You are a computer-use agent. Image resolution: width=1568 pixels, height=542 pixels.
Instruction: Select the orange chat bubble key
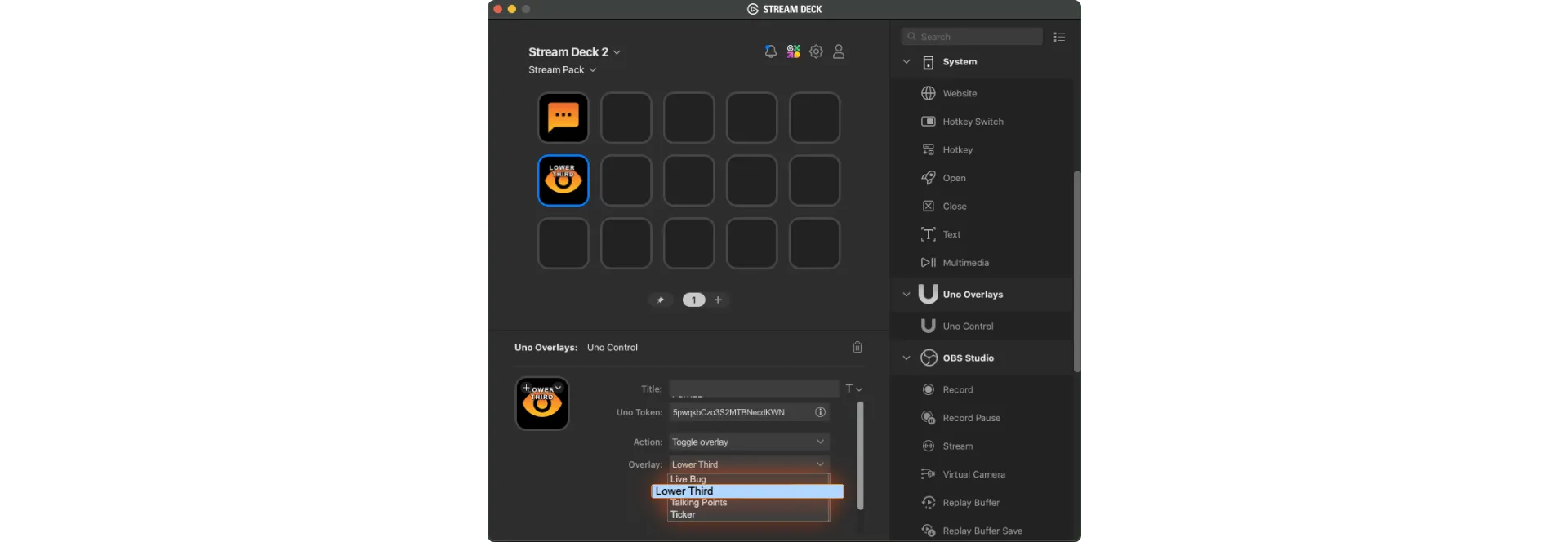tap(563, 118)
